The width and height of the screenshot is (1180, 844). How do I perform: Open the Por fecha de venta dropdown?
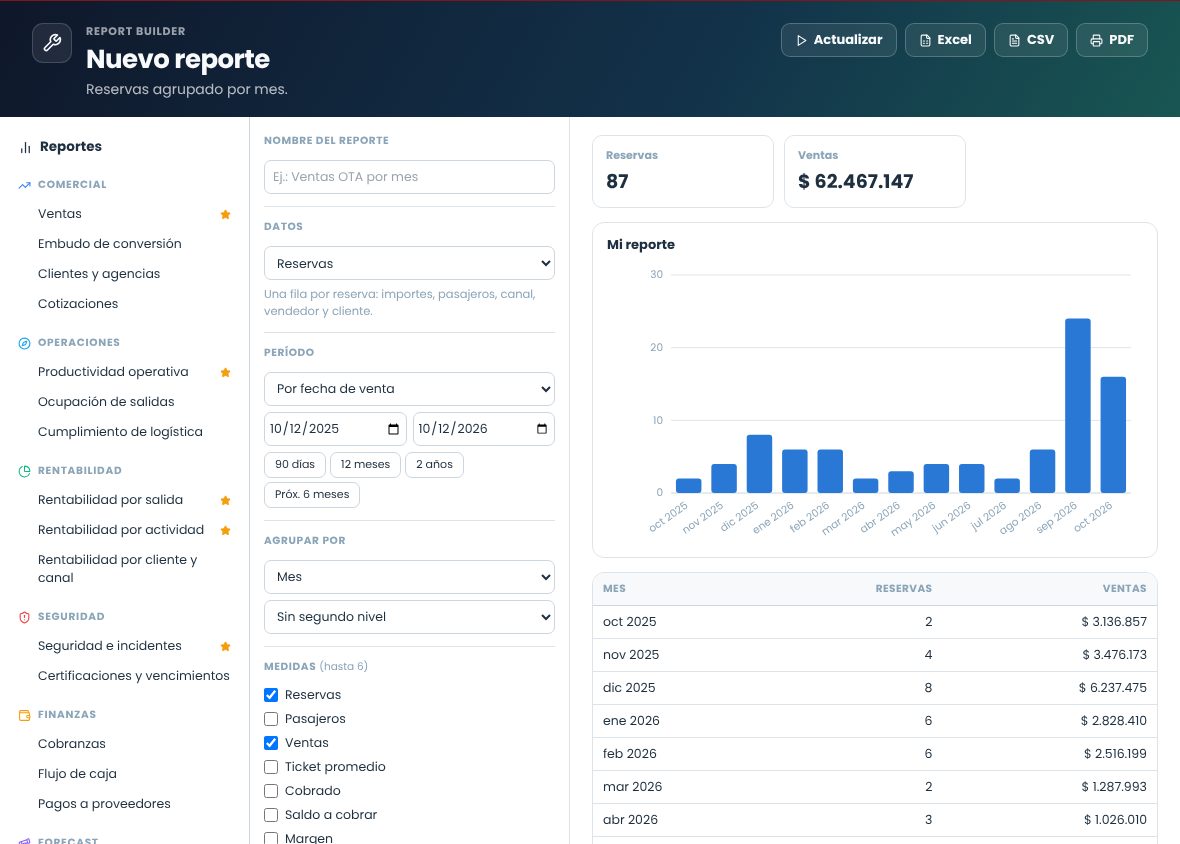click(409, 389)
